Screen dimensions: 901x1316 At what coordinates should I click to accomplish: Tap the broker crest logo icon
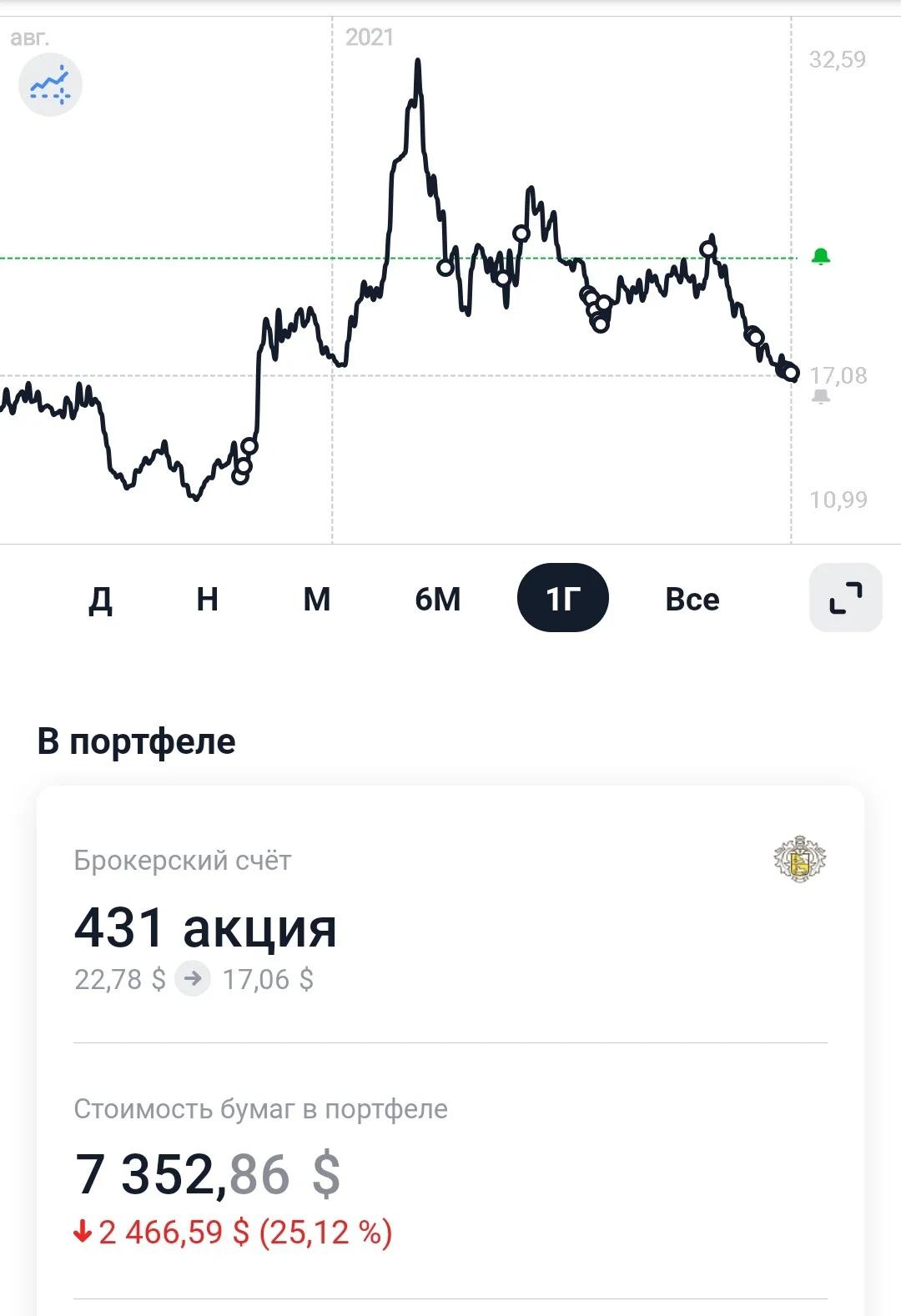click(800, 859)
